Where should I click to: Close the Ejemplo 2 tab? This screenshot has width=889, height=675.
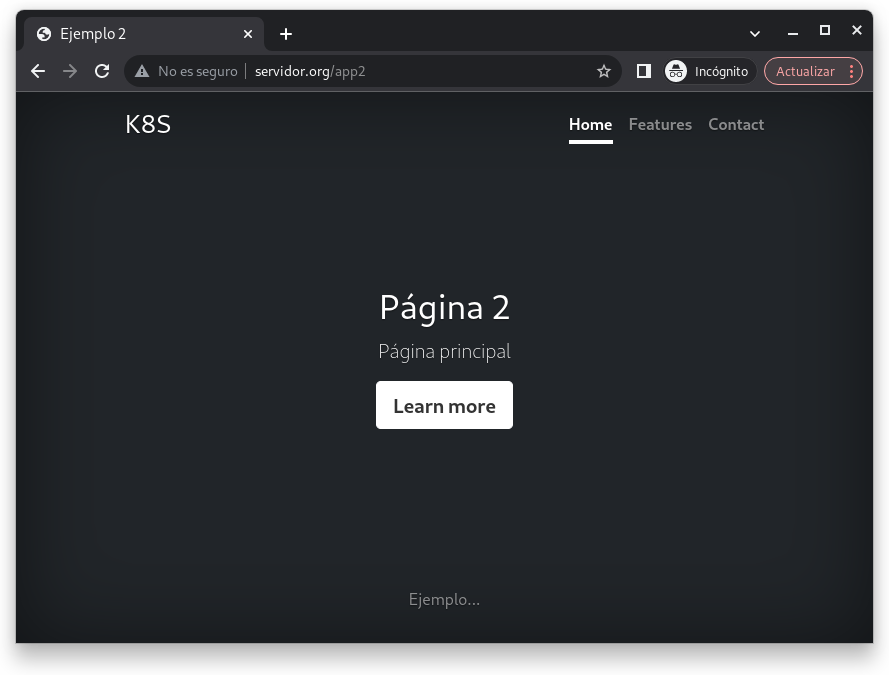point(248,34)
